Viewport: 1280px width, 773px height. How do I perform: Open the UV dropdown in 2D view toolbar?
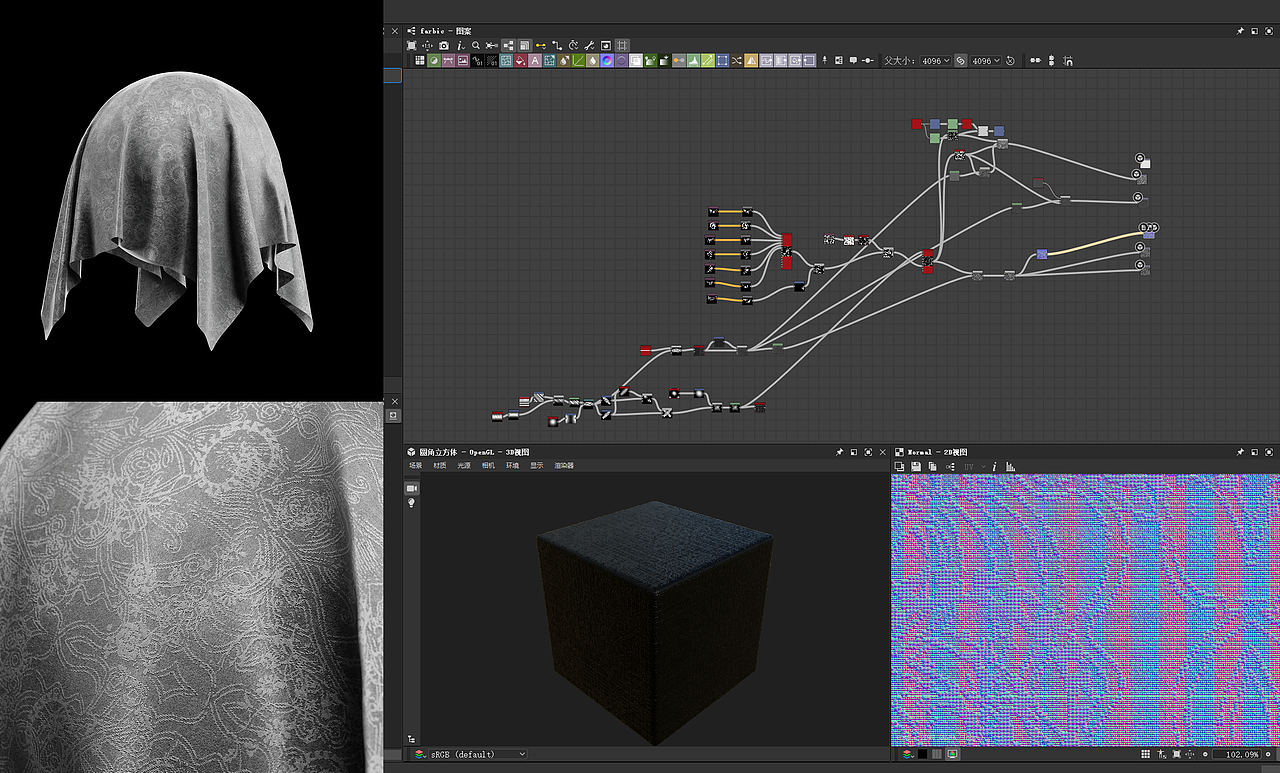tap(974, 467)
